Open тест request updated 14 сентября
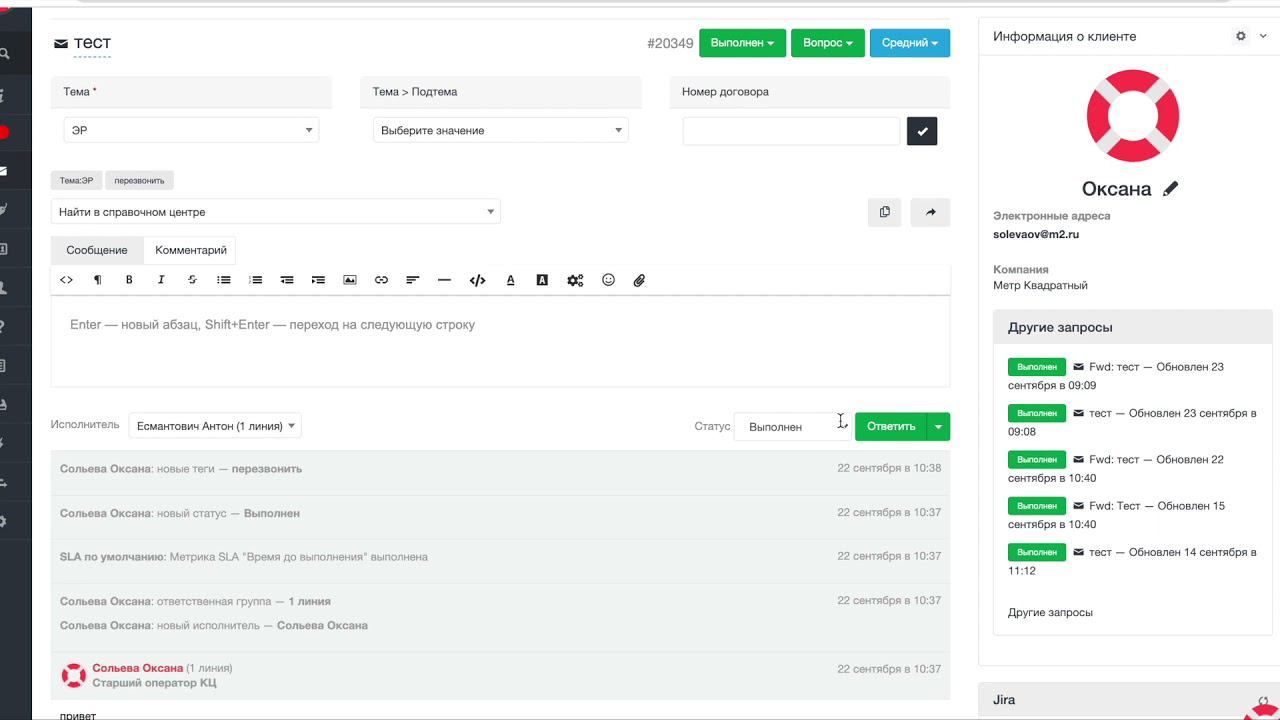1280x720 pixels. point(1132,561)
